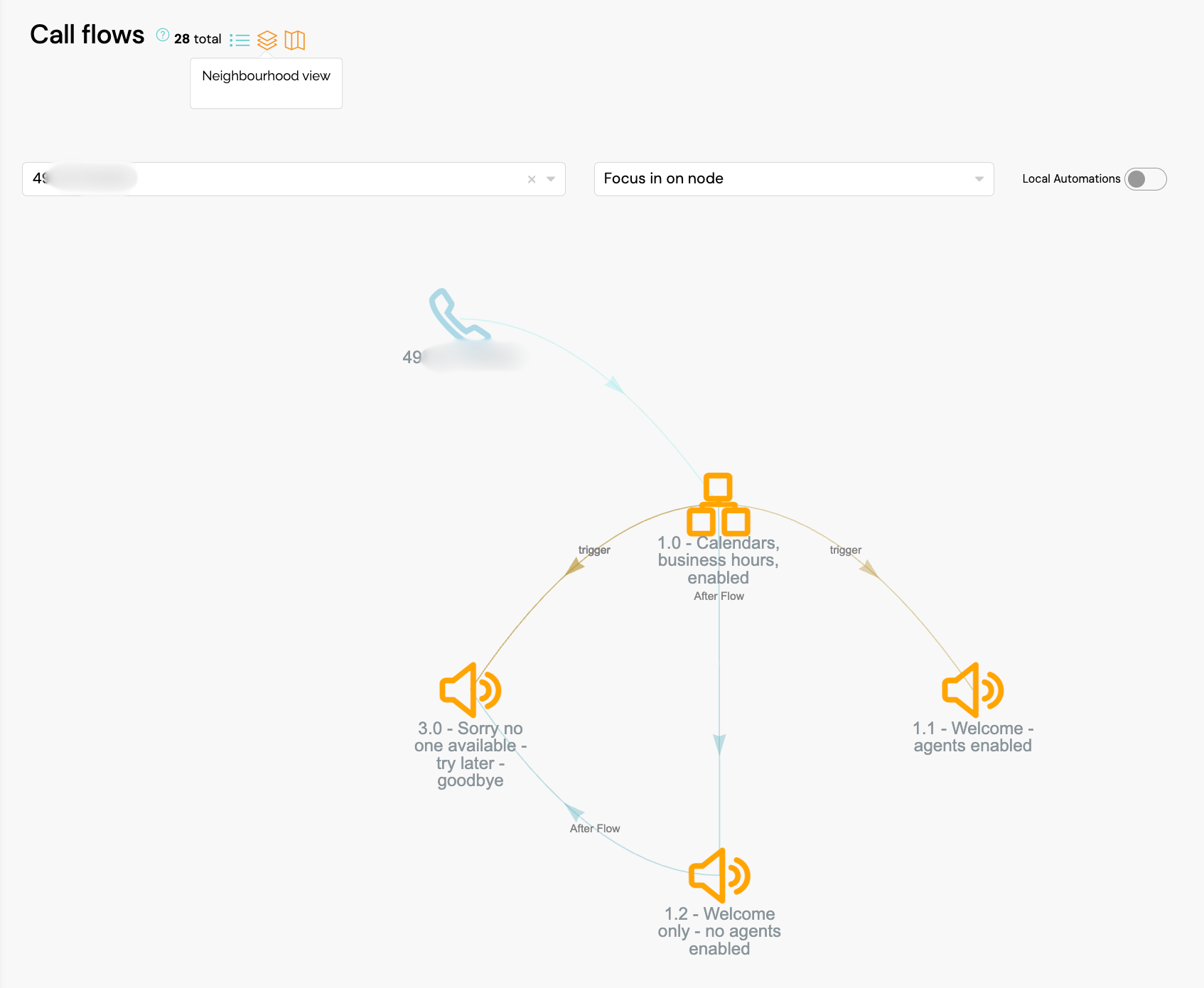Open the map view icon
The width and height of the screenshot is (1204, 988).
tap(294, 40)
